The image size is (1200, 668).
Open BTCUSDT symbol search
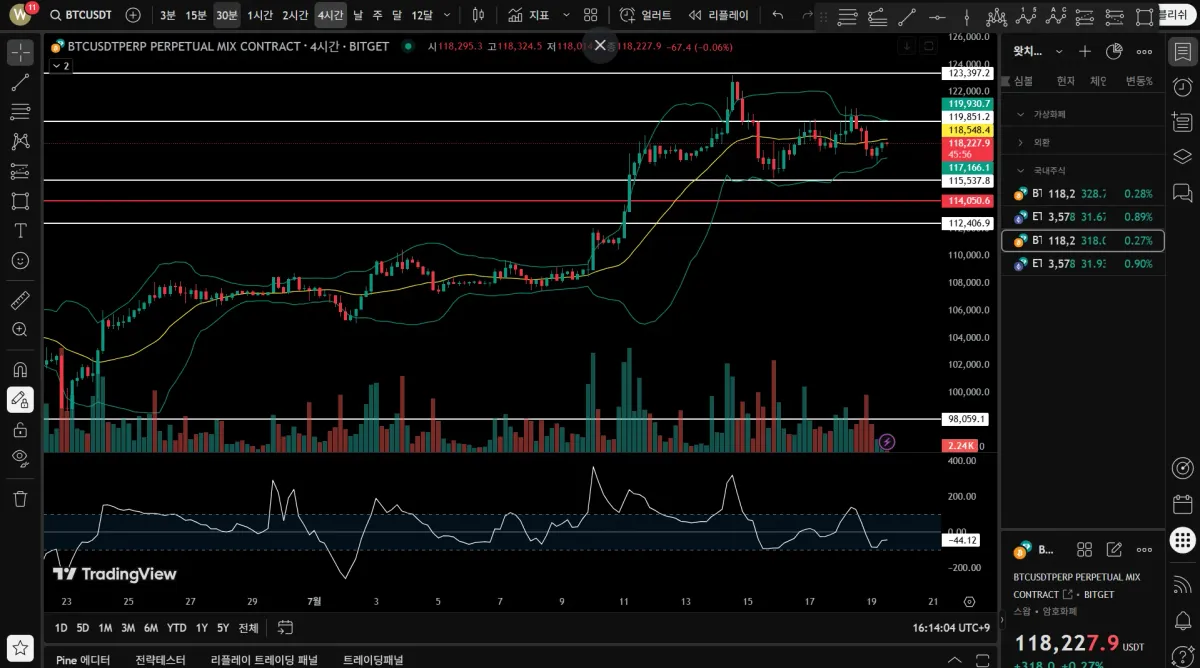point(81,15)
